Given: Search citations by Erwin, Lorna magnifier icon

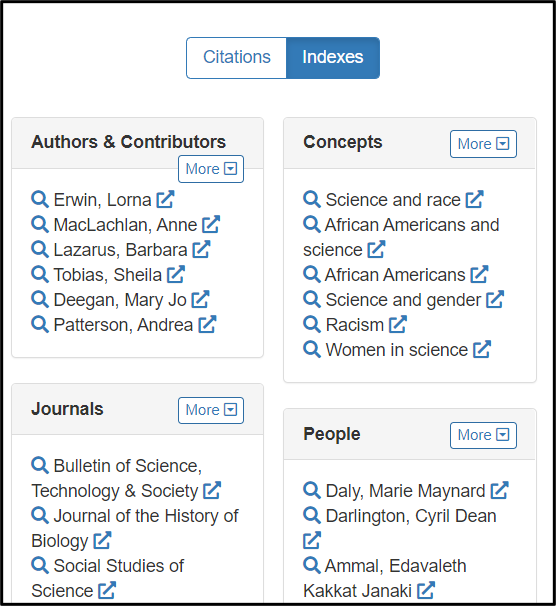Looking at the screenshot, I should (40, 199).
